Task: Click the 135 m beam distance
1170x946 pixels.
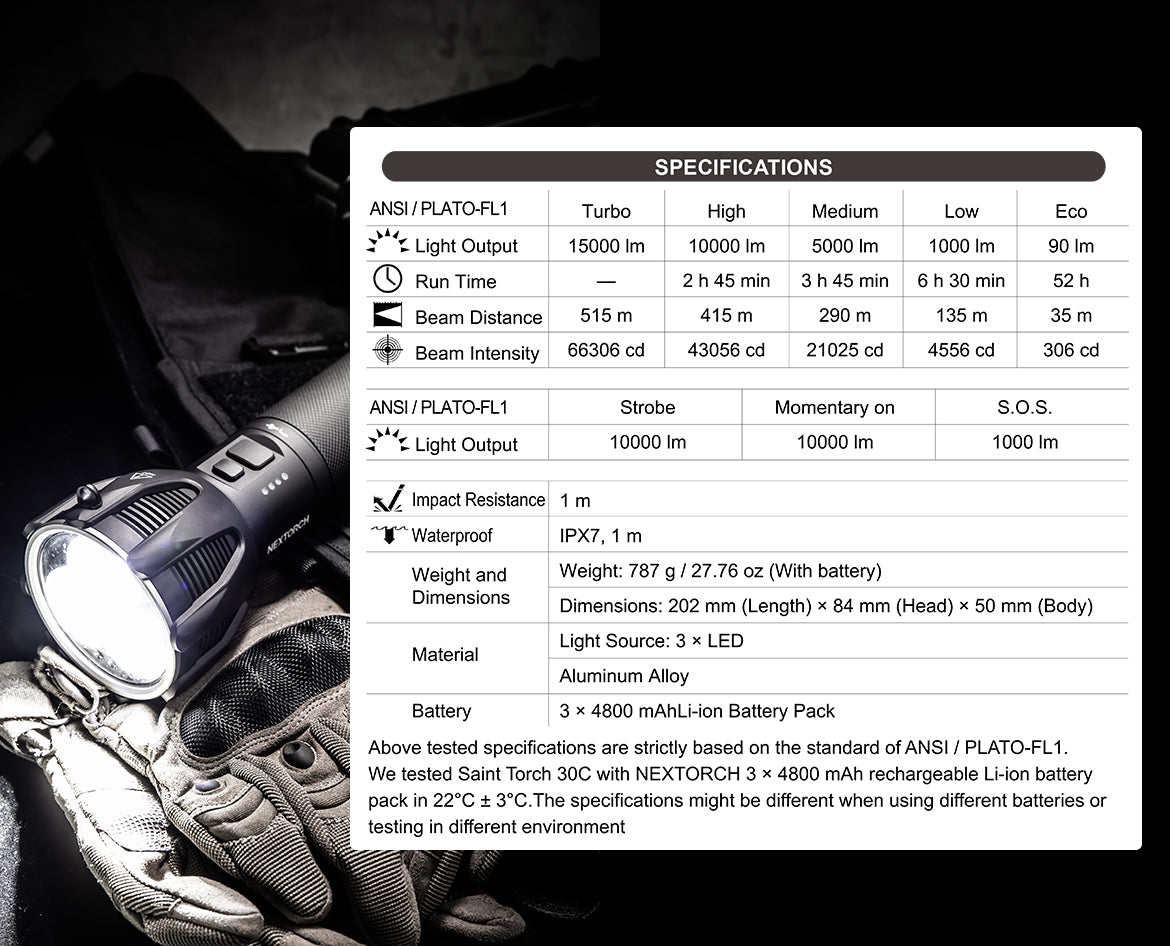Action: (961, 315)
